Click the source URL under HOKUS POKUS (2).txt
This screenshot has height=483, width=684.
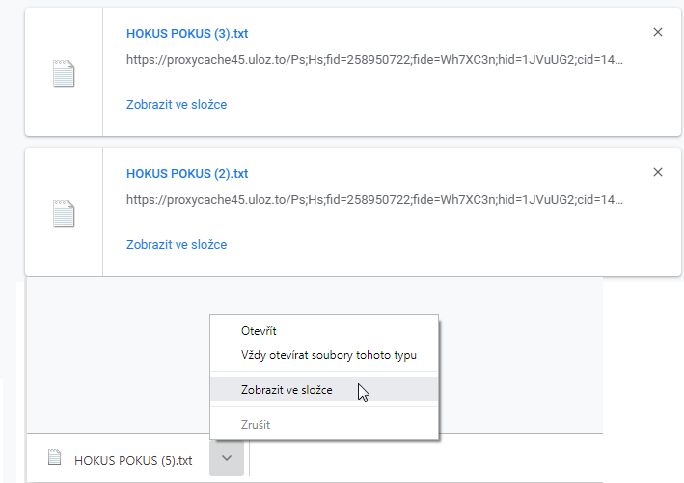tap(374, 200)
